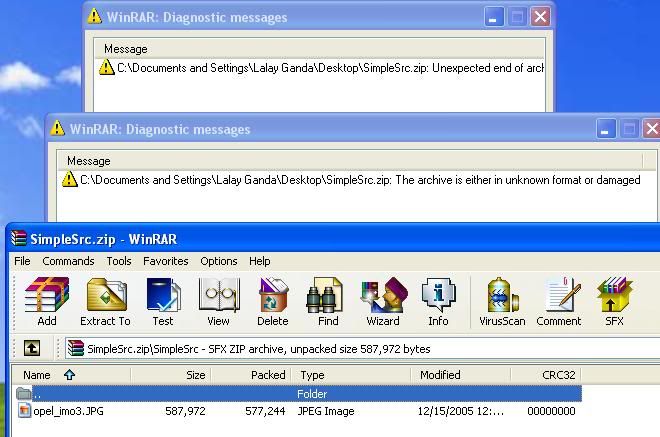Click the parent folder icon in file list
Image resolution: width=660 pixels, height=437 pixels.
coord(24,394)
